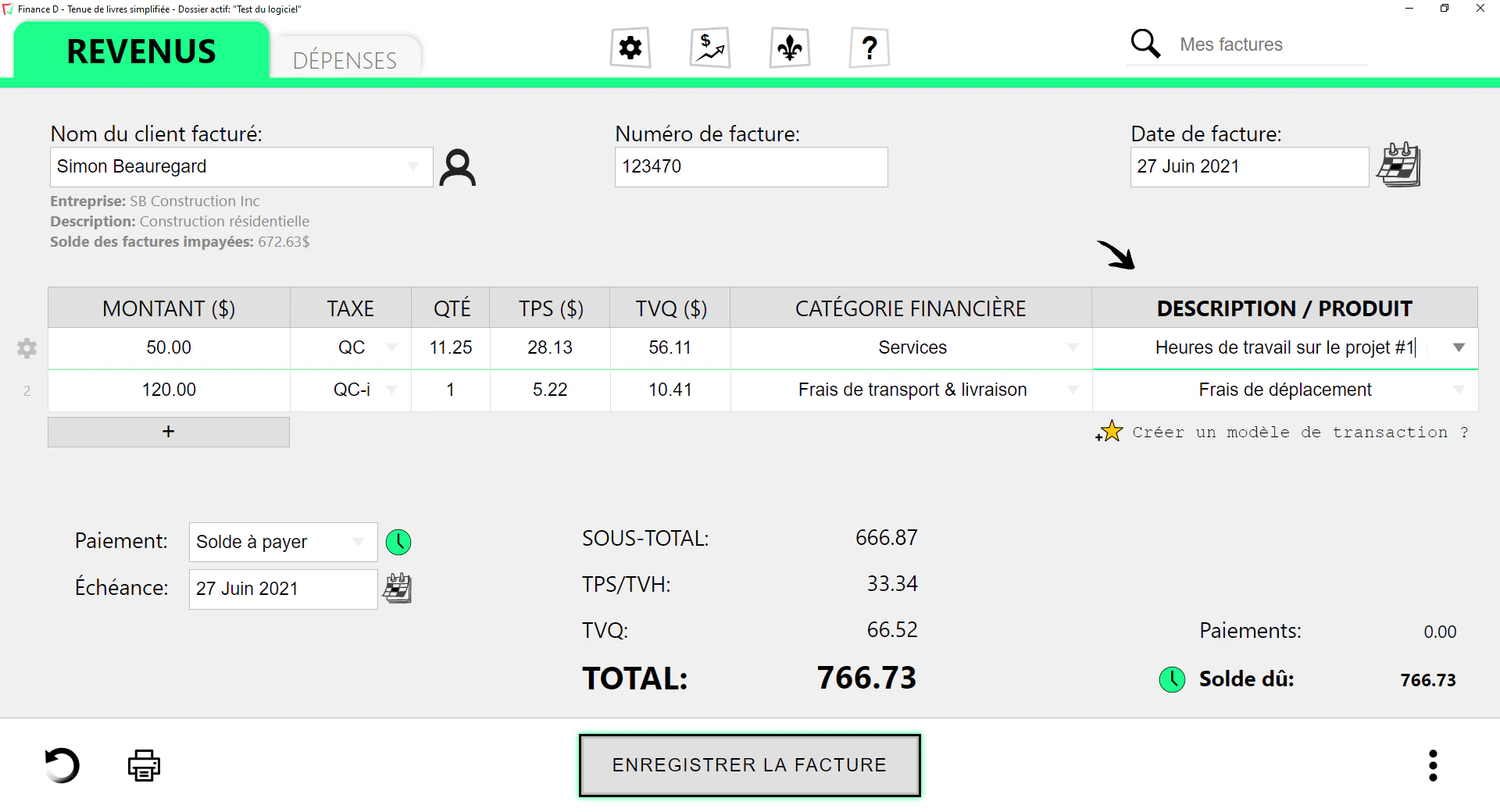Image resolution: width=1500 pixels, height=812 pixels.
Task: Open the row options gear beside first line
Action: pos(26,348)
